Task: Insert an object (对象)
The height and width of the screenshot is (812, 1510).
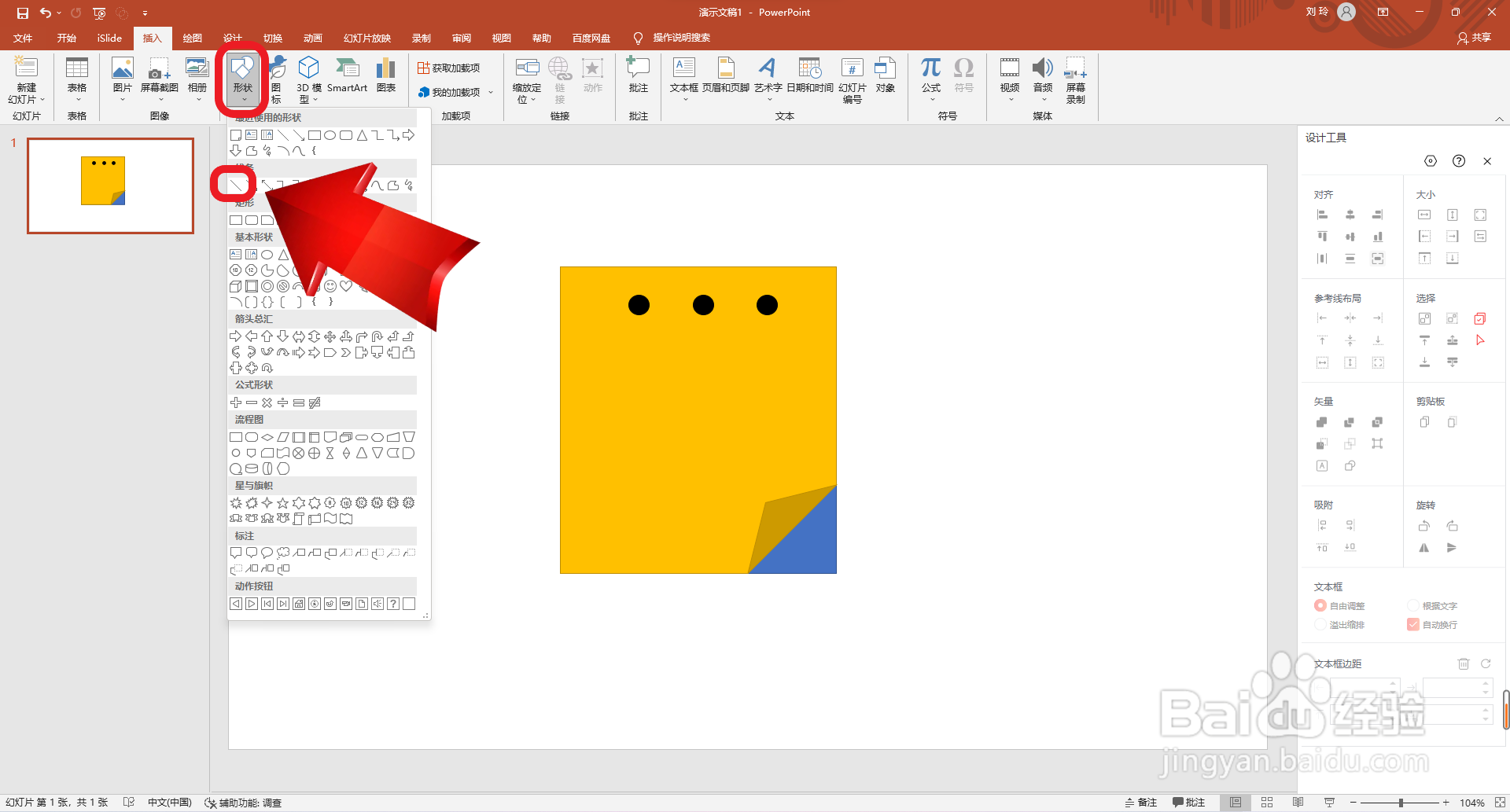Action: click(x=886, y=77)
